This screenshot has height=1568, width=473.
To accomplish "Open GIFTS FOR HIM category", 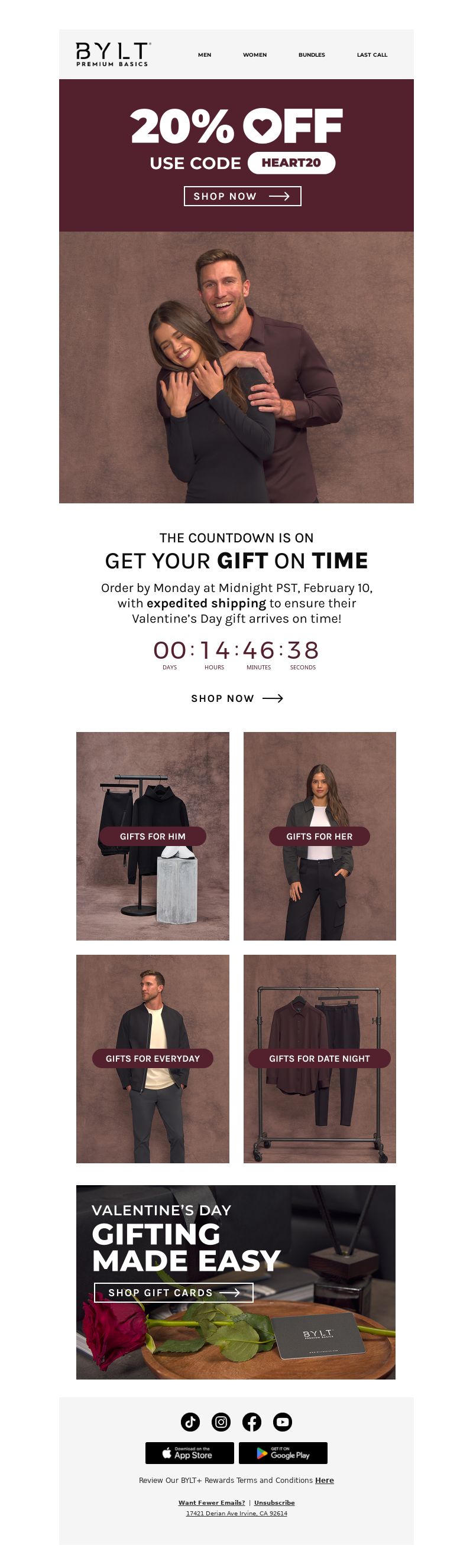I will [153, 836].
